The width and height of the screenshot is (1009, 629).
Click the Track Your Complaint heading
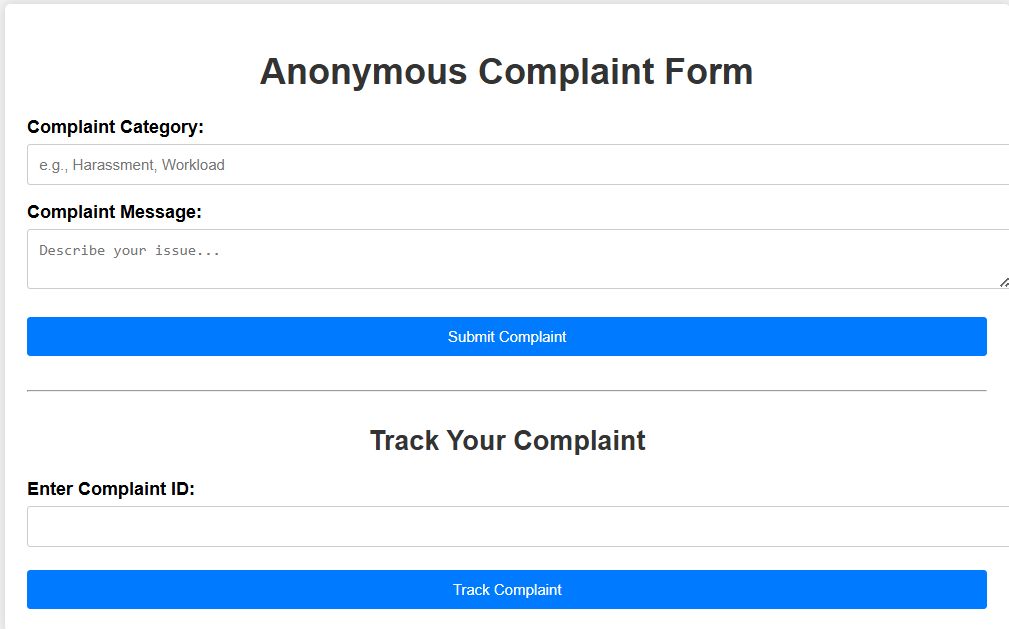coord(507,441)
